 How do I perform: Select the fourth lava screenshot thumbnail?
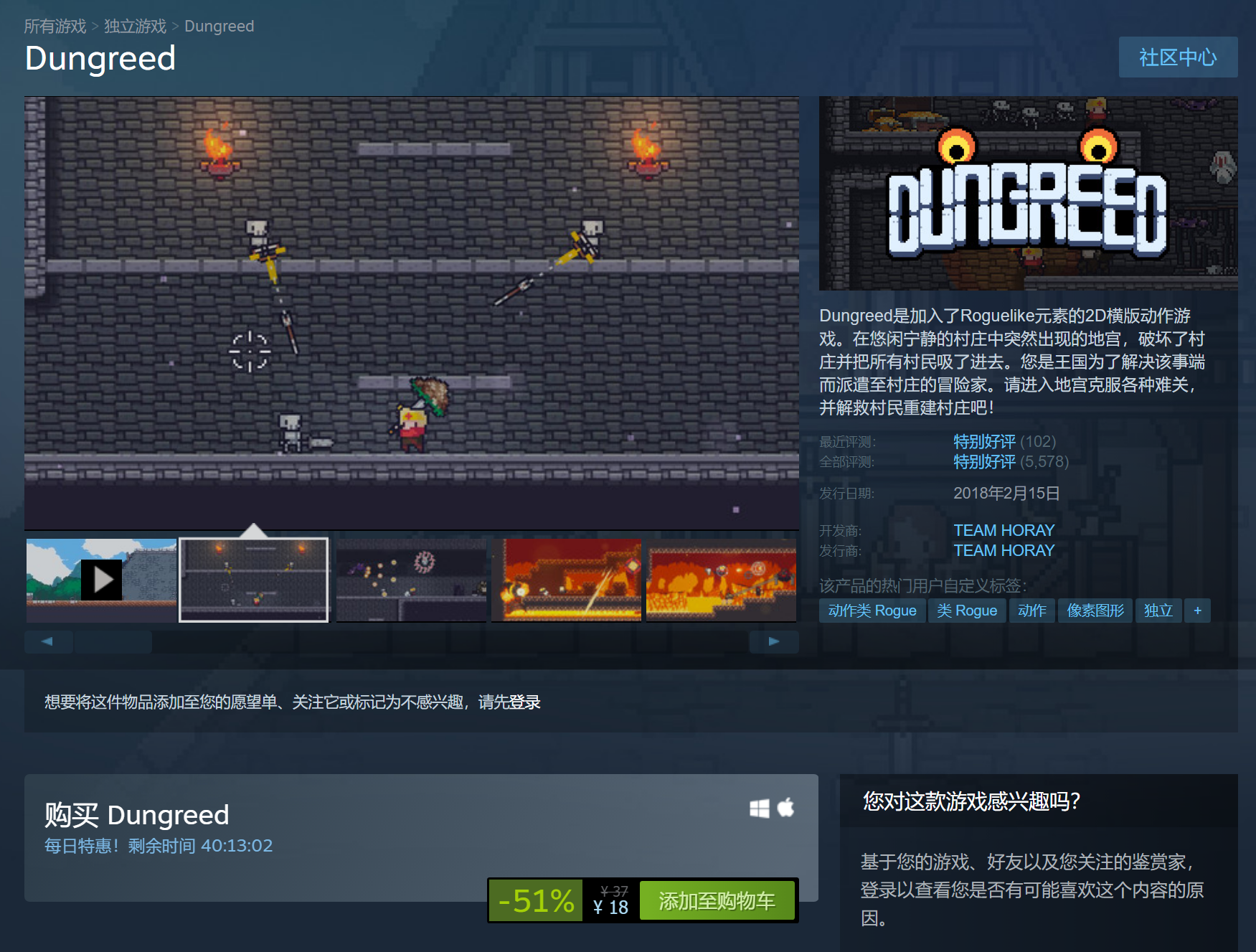[566, 580]
